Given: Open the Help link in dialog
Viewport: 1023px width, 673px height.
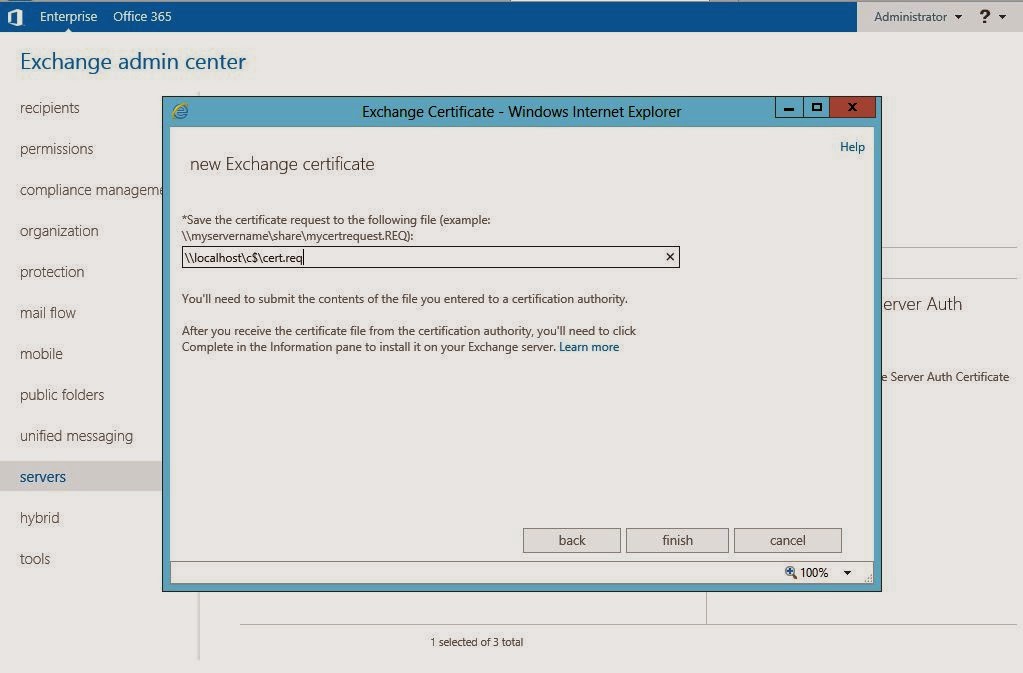Looking at the screenshot, I should pyautogui.click(x=852, y=147).
